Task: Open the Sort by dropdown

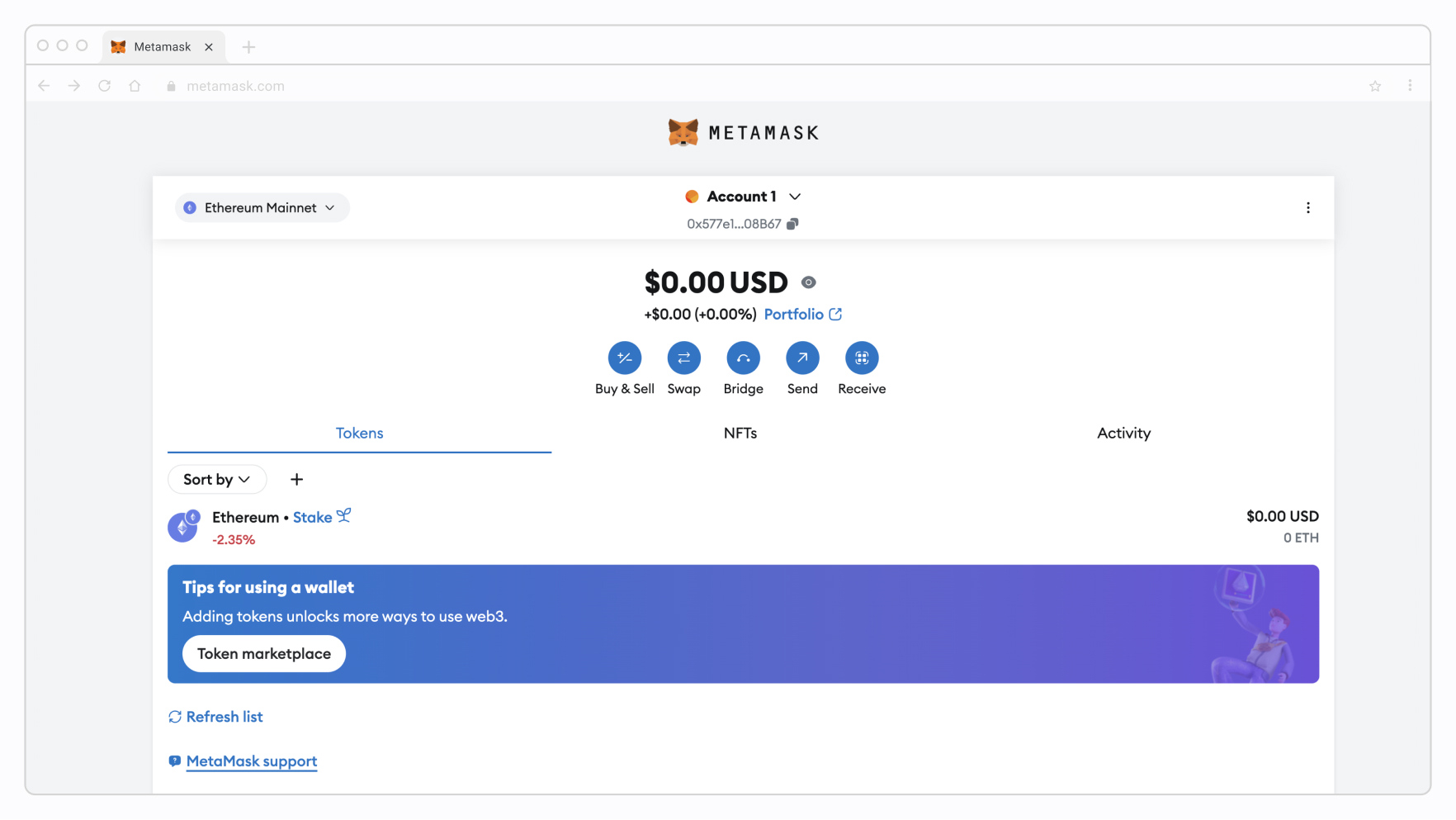Action: (217, 480)
